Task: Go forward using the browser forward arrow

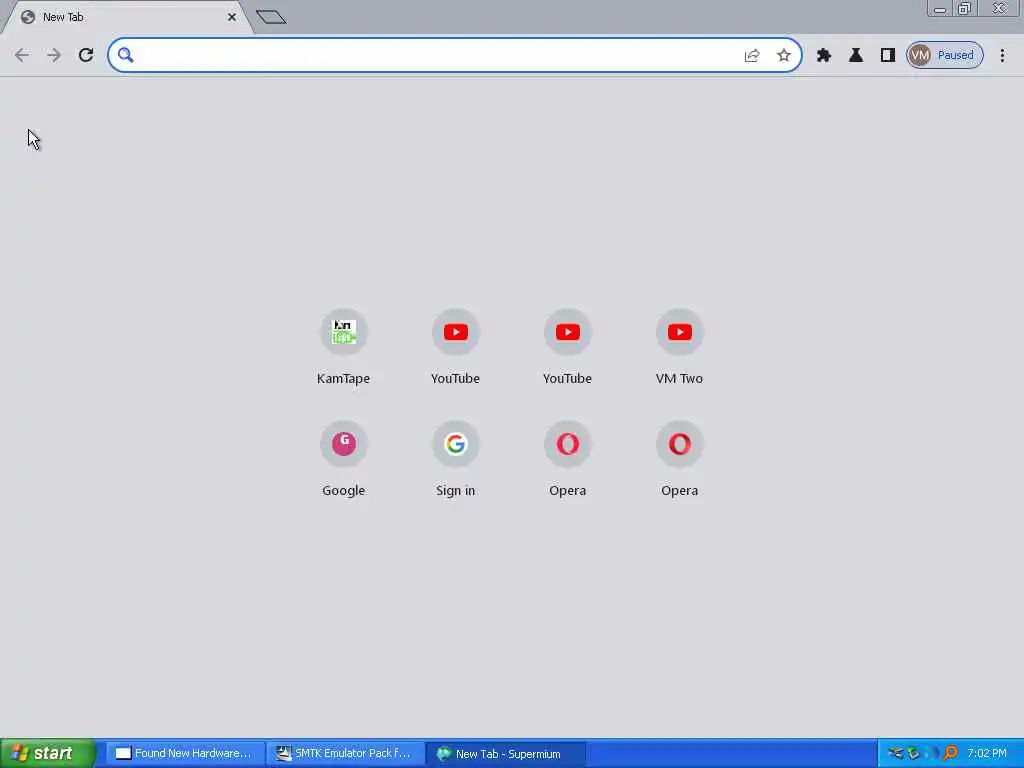Action: click(54, 55)
